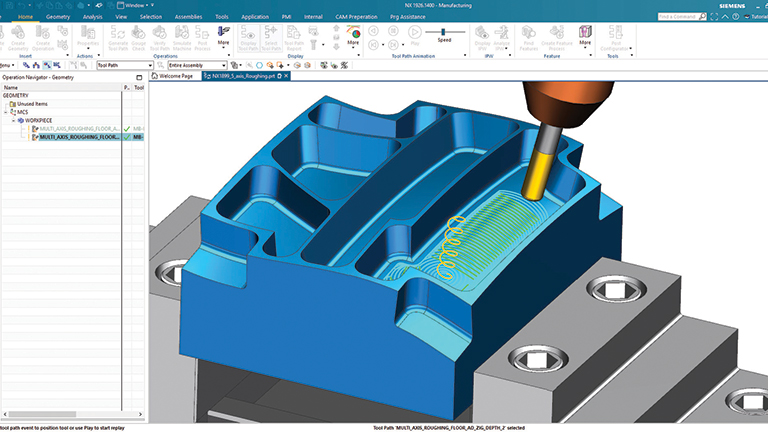Open the Assemblies ribbon tab
Image resolution: width=768 pixels, height=432 pixels.
coord(189,17)
